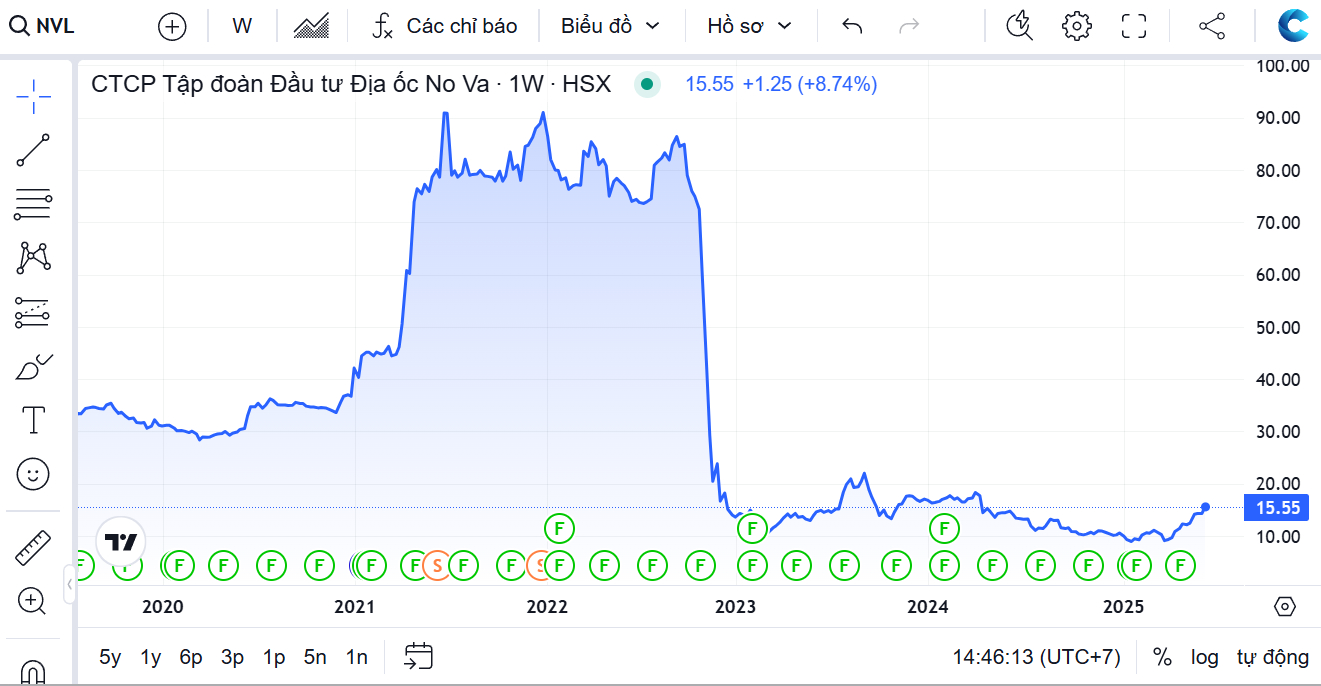This screenshot has width=1321, height=686.
Task: Set range to 5n
Action: (315, 657)
